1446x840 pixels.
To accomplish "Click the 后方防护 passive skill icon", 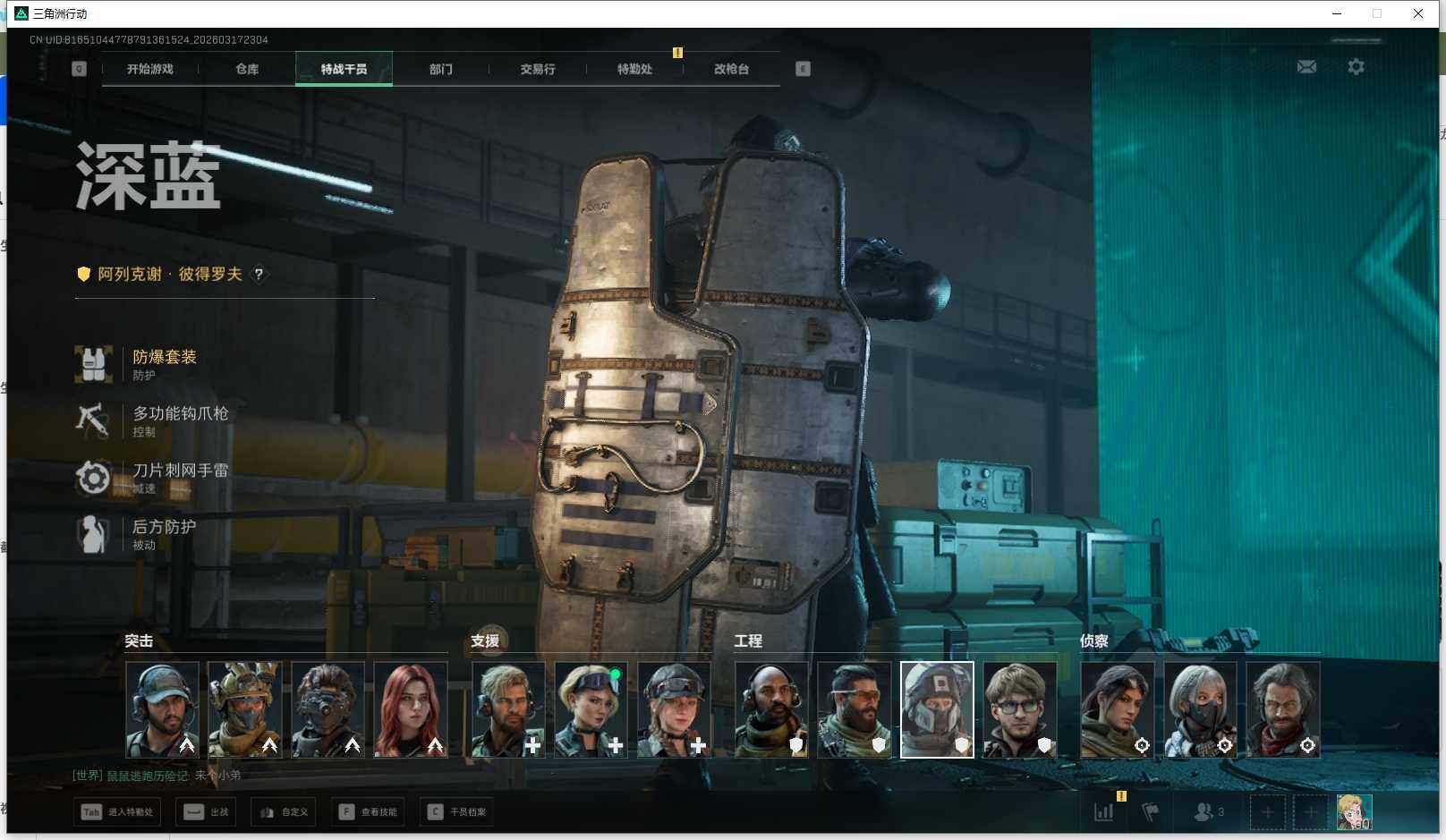I will tap(93, 534).
